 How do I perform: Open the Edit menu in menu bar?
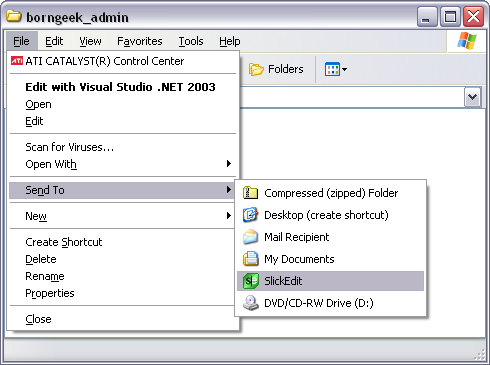54,41
